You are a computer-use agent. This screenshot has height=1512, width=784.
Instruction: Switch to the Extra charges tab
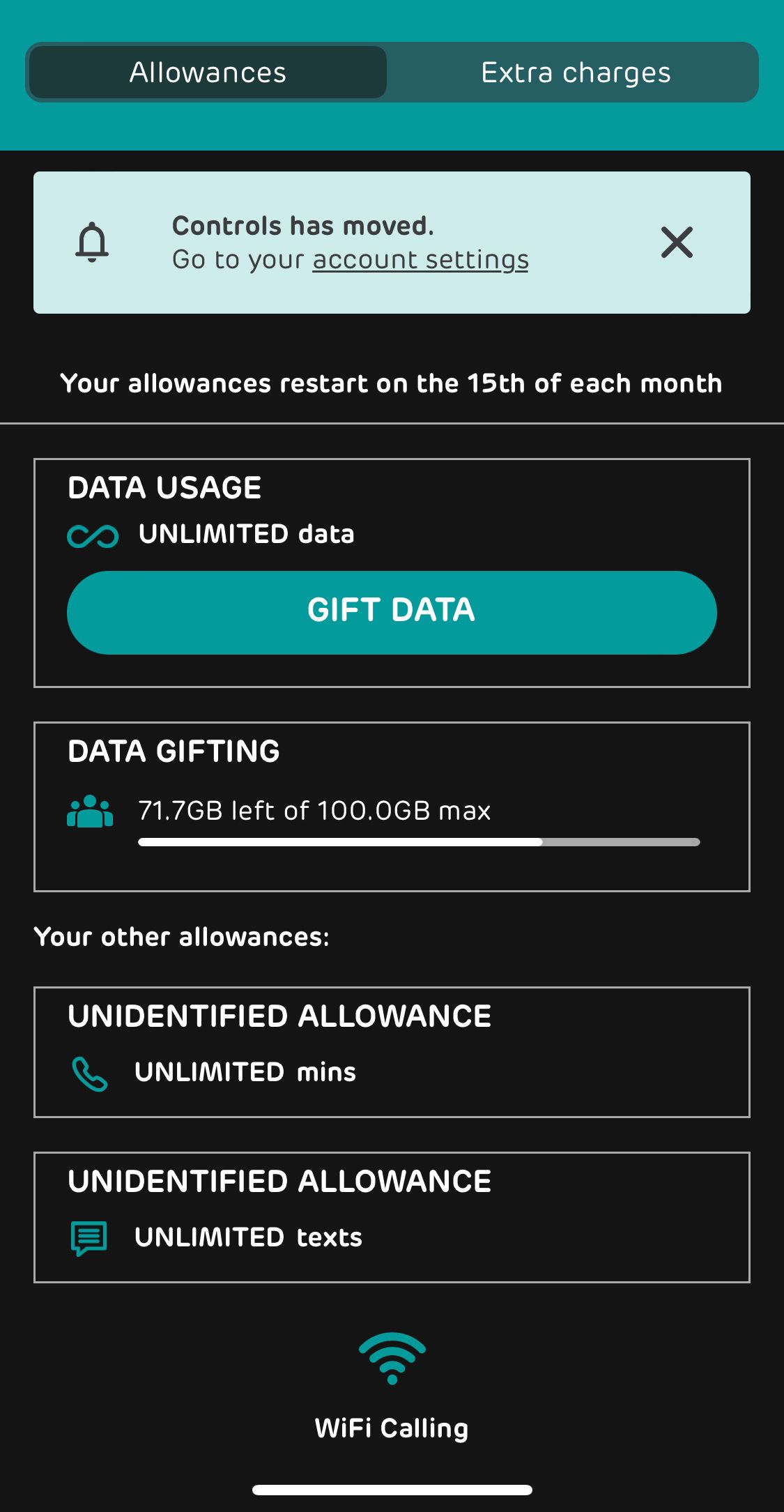(x=576, y=72)
